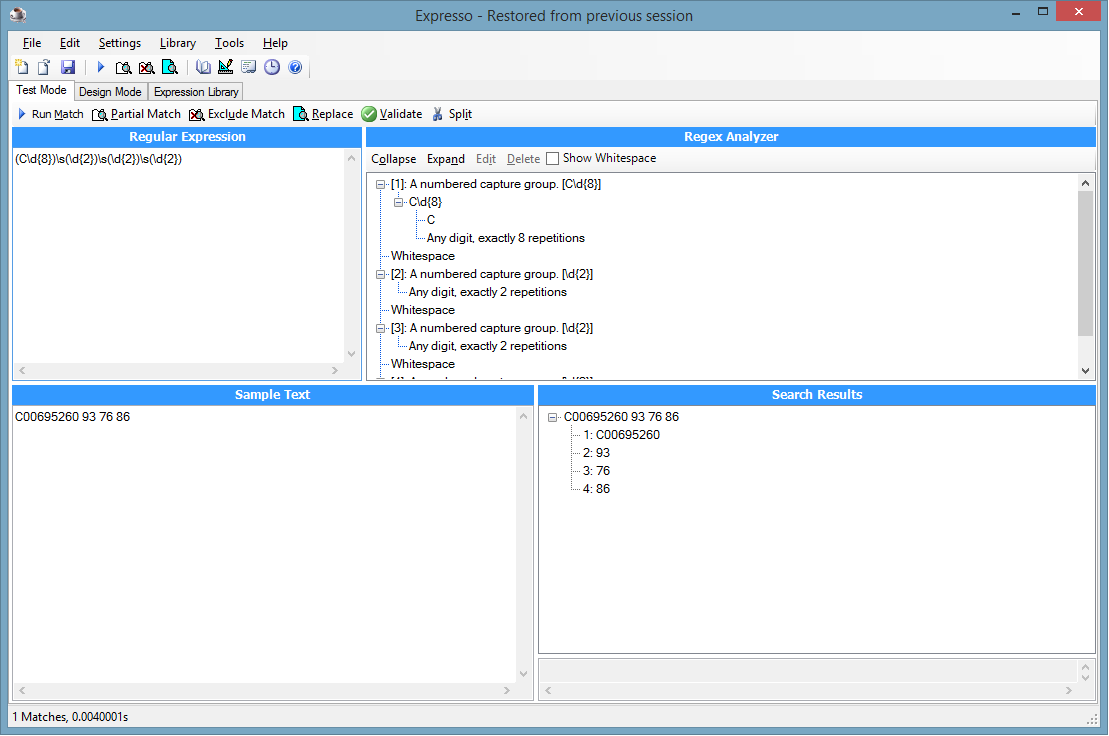Click the Save floppy disk icon
The height and width of the screenshot is (736, 1109).
(68, 67)
